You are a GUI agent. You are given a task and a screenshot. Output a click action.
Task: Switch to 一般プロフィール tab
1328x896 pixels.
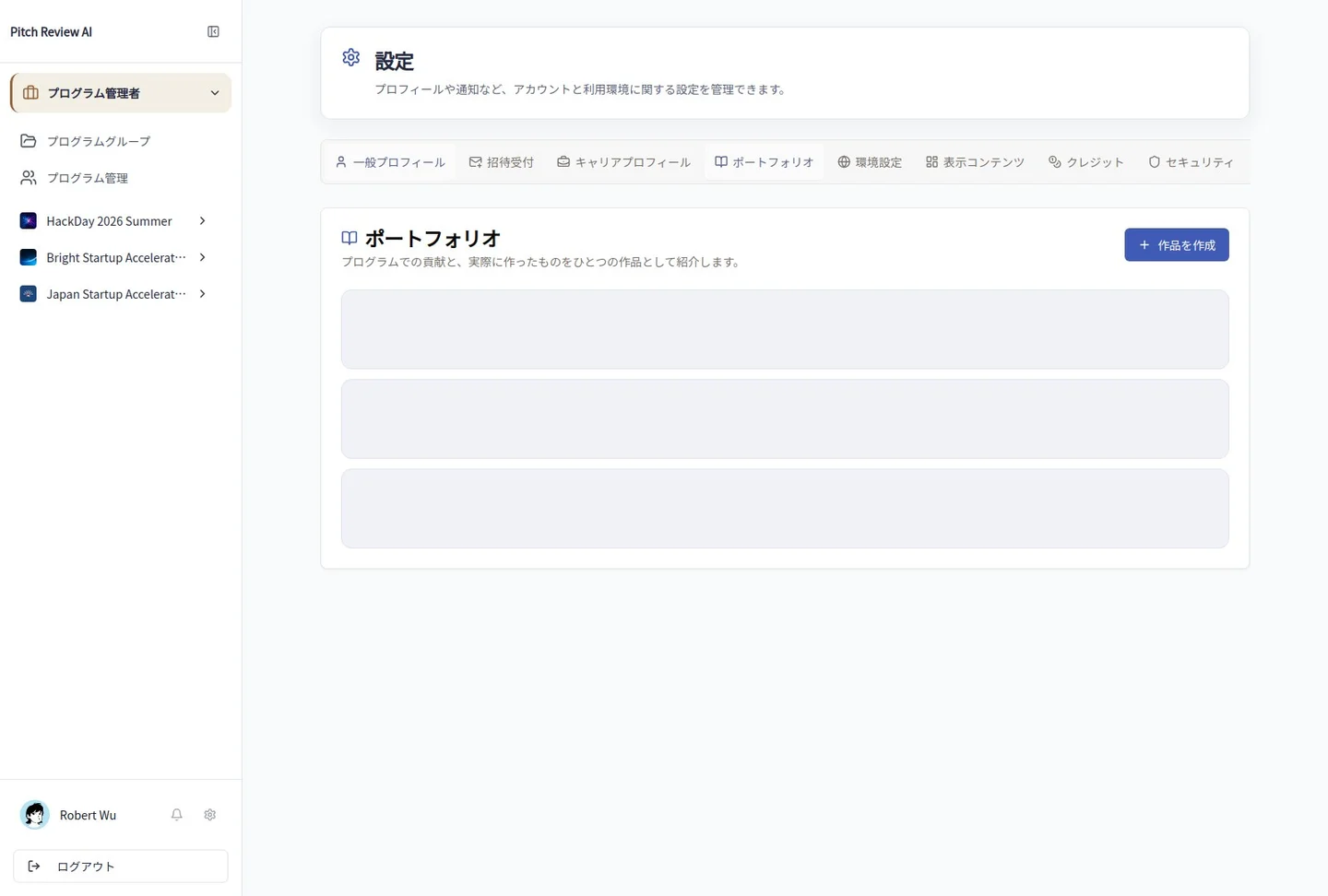tap(390, 162)
